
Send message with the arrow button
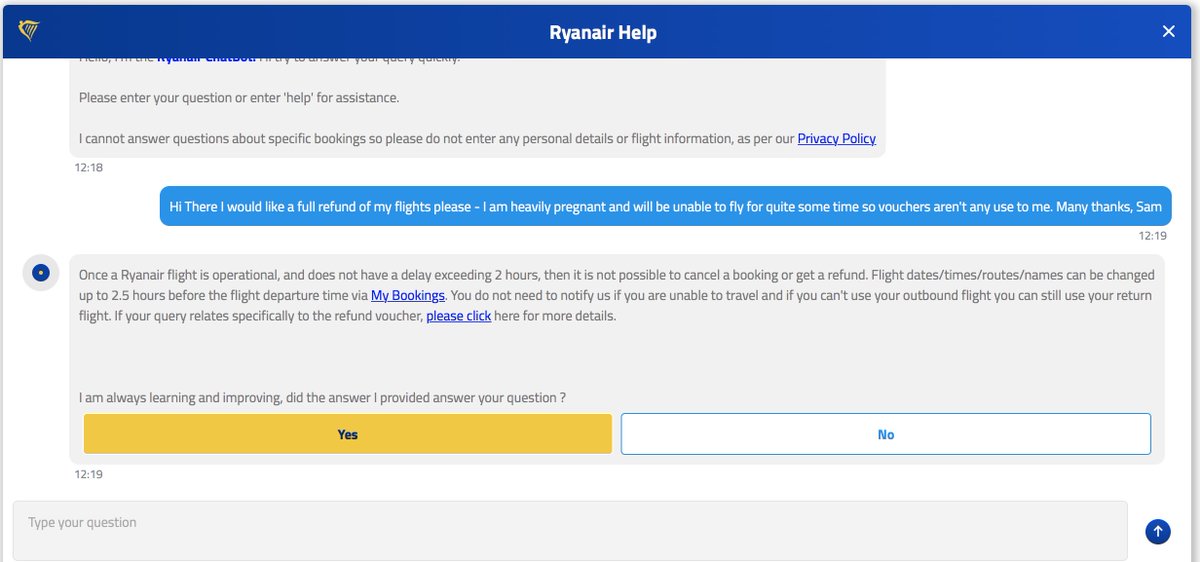point(1158,531)
